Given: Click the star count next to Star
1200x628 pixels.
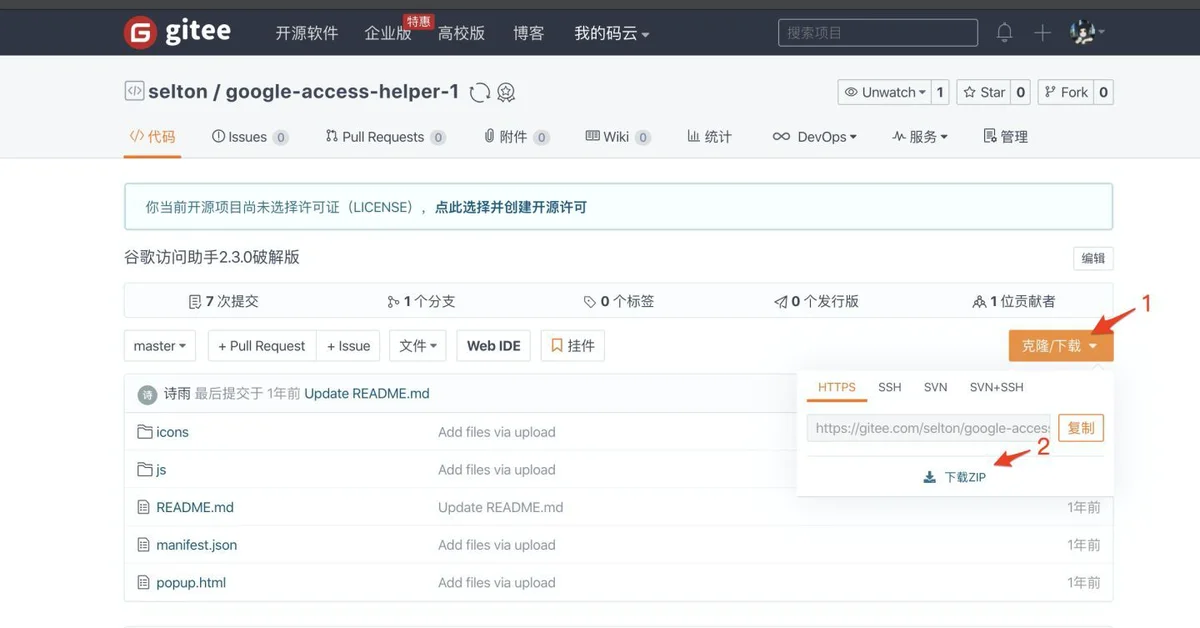Looking at the screenshot, I should [x=1021, y=92].
